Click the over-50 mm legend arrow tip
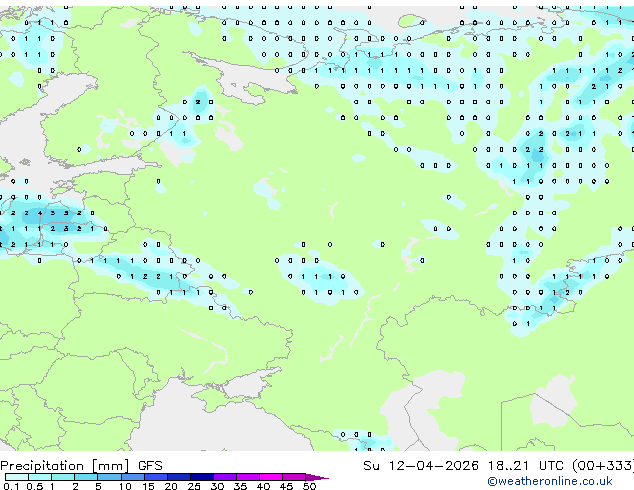The image size is (634, 490). [x=317, y=477]
